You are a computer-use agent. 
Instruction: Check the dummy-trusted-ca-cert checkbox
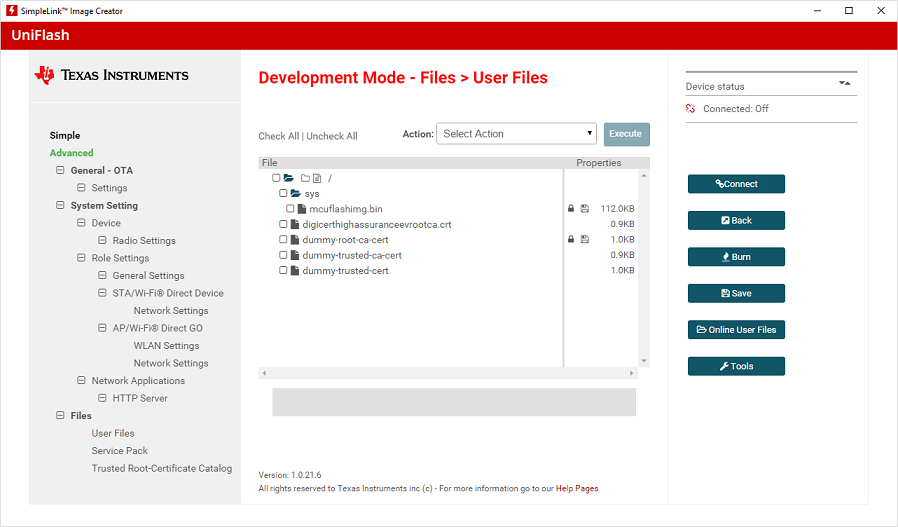283,255
